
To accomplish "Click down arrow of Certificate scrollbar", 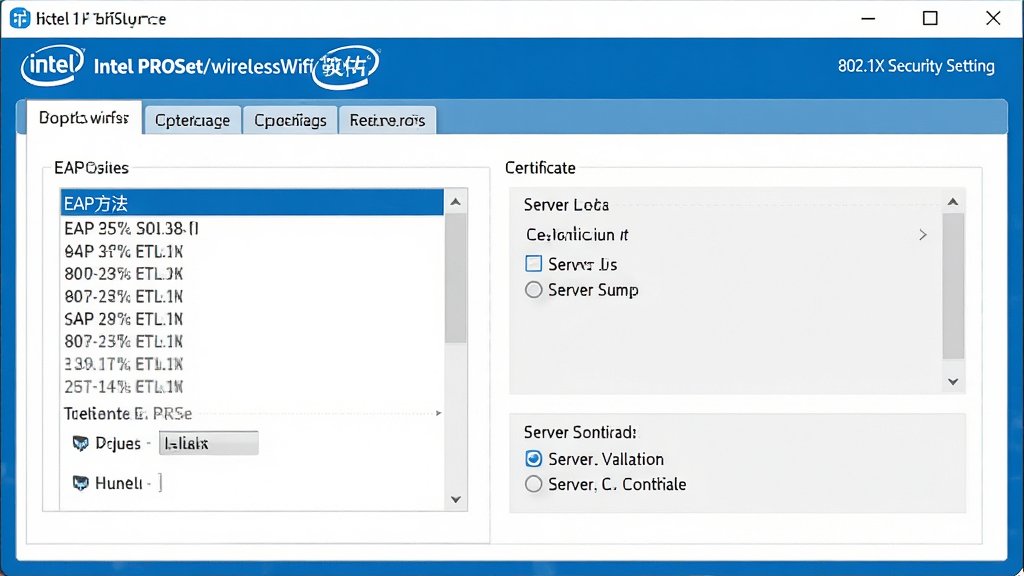I will click(x=953, y=381).
